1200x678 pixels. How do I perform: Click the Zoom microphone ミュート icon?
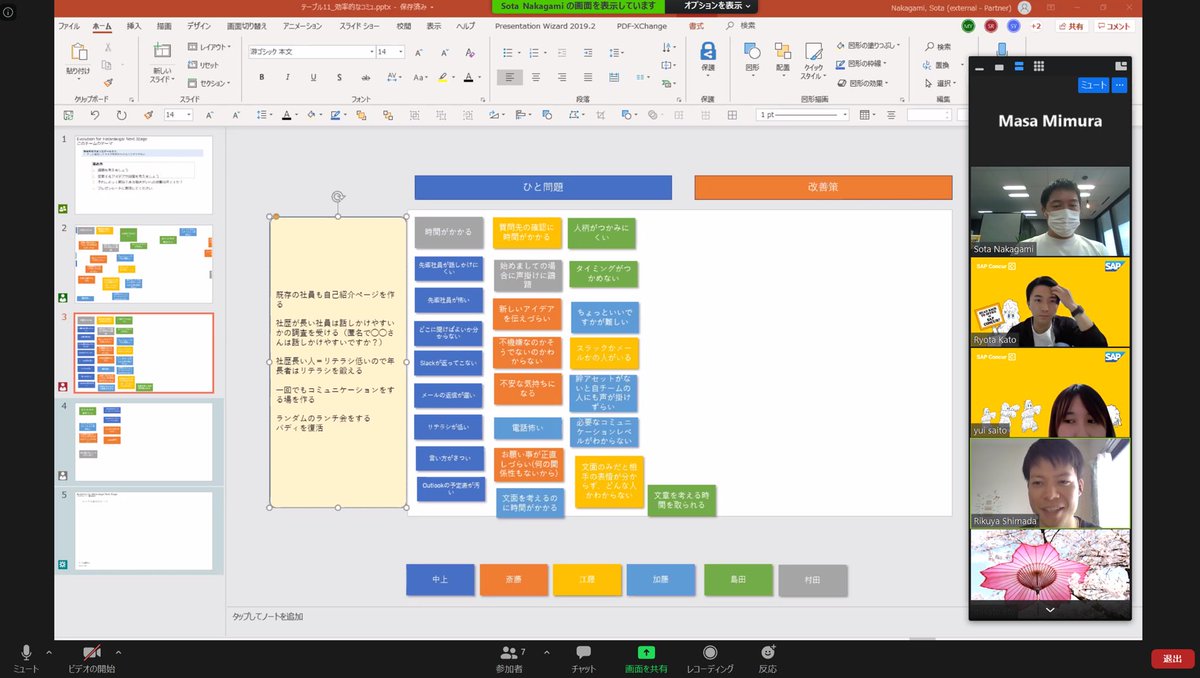27,651
